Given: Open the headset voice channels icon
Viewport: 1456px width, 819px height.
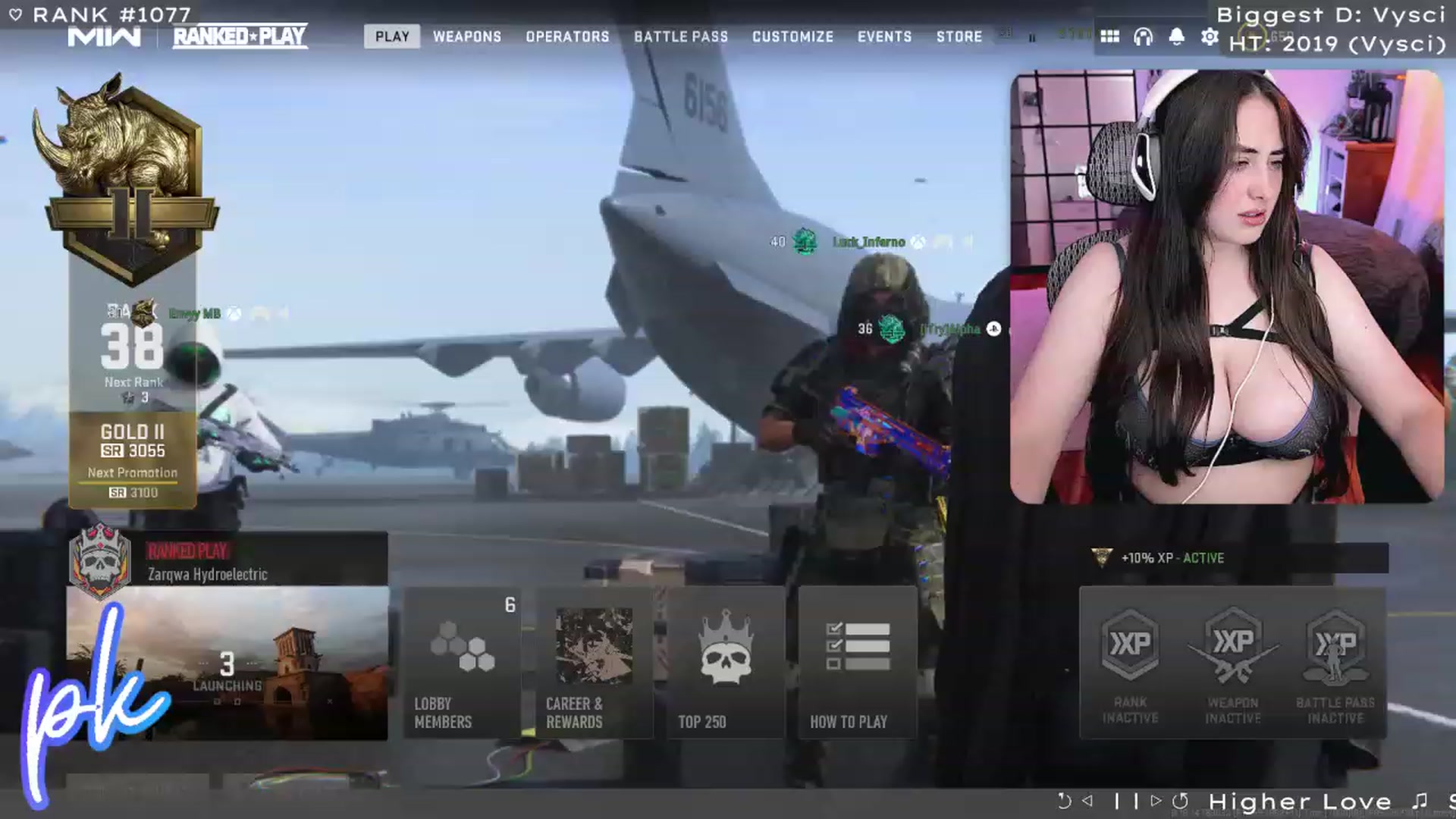Looking at the screenshot, I should pyautogui.click(x=1143, y=36).
